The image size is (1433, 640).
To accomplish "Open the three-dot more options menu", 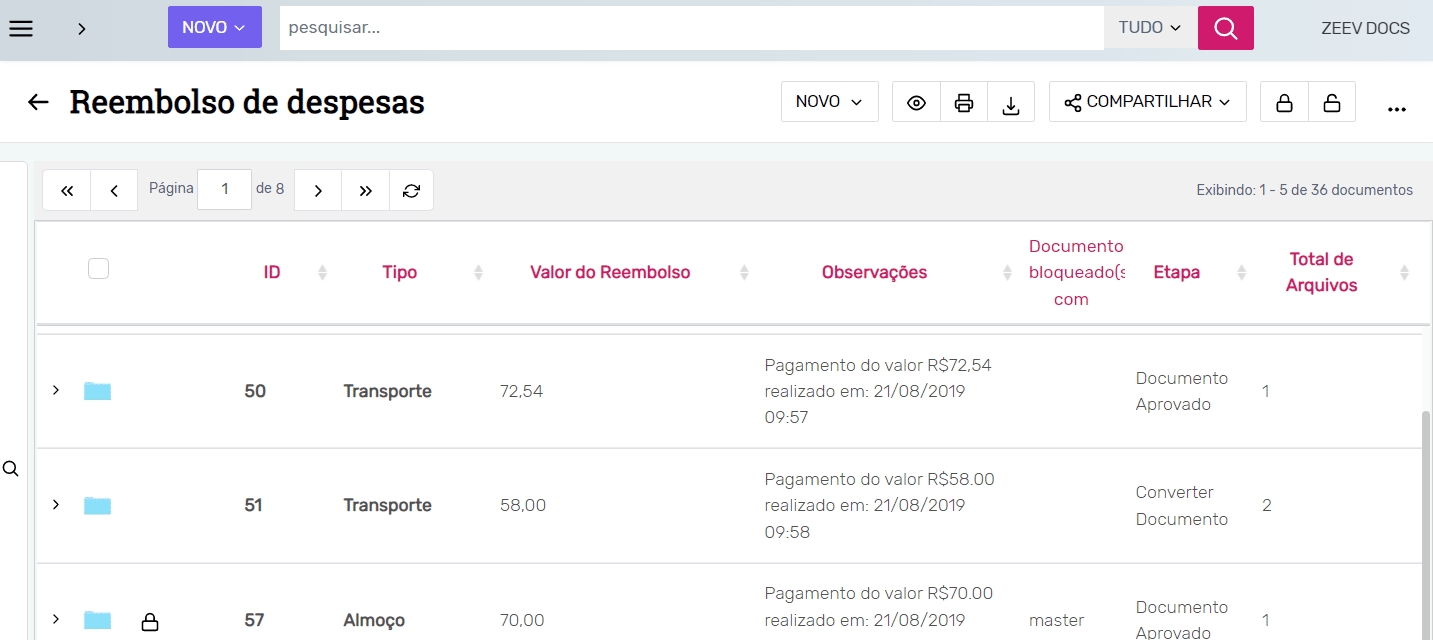I will (x=1397, y=108).
